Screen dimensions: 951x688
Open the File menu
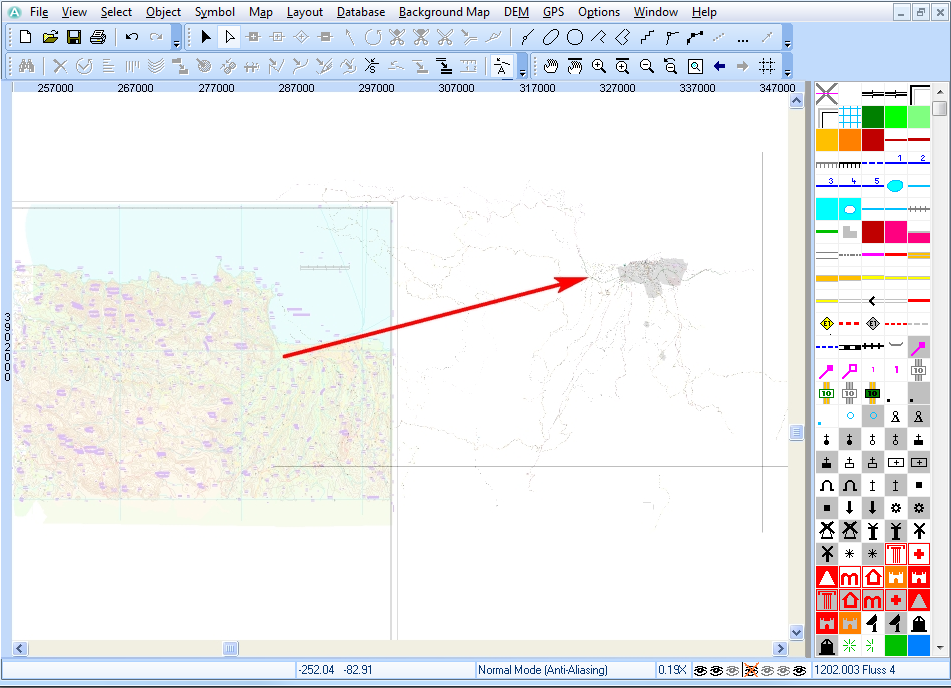[39, 12]
